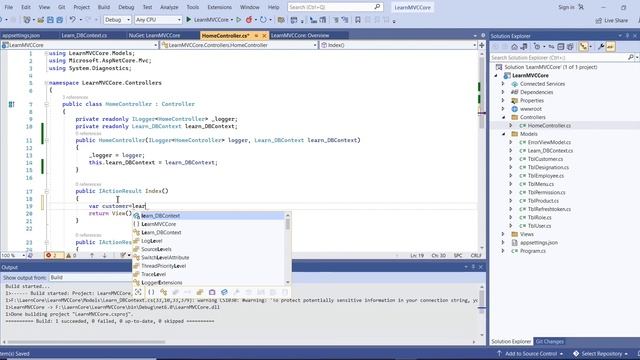The image size is (640, 360).
Task: Toggle View Code highlighted nesting button
Action: pyautogui.click(x=584, y=47)
